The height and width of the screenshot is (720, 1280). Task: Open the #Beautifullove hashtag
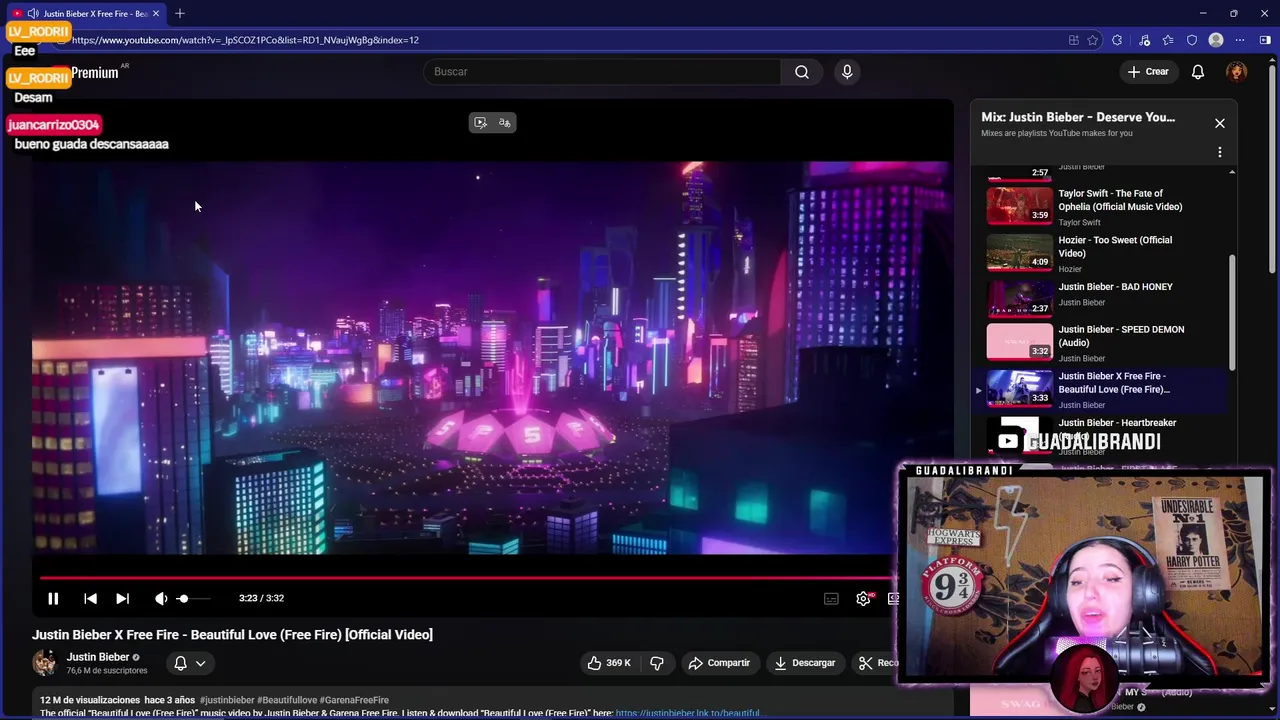pos(286,700)
